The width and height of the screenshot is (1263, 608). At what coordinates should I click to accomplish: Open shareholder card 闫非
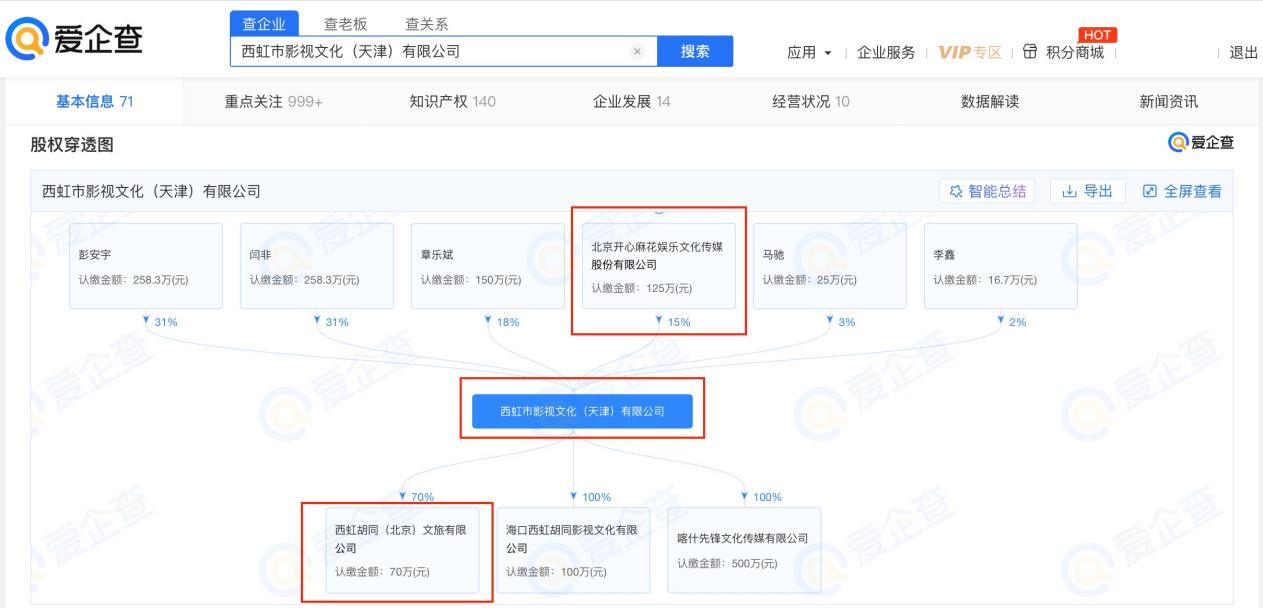317,265
